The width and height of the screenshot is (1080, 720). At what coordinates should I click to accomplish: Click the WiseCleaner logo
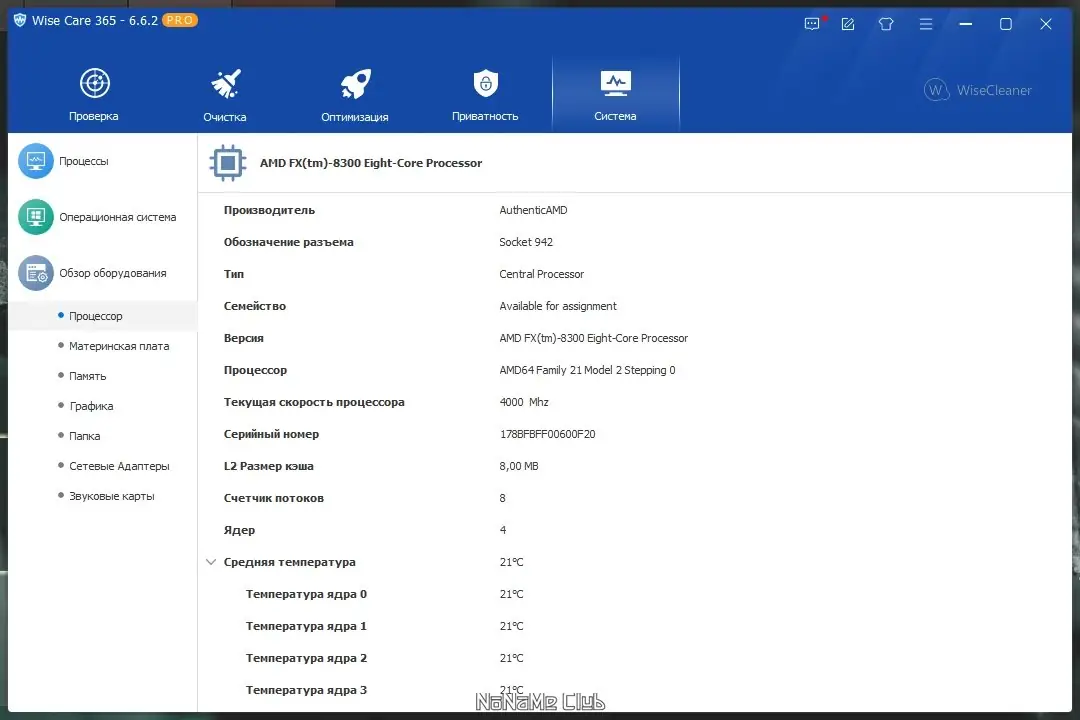[x=977, y=90]
